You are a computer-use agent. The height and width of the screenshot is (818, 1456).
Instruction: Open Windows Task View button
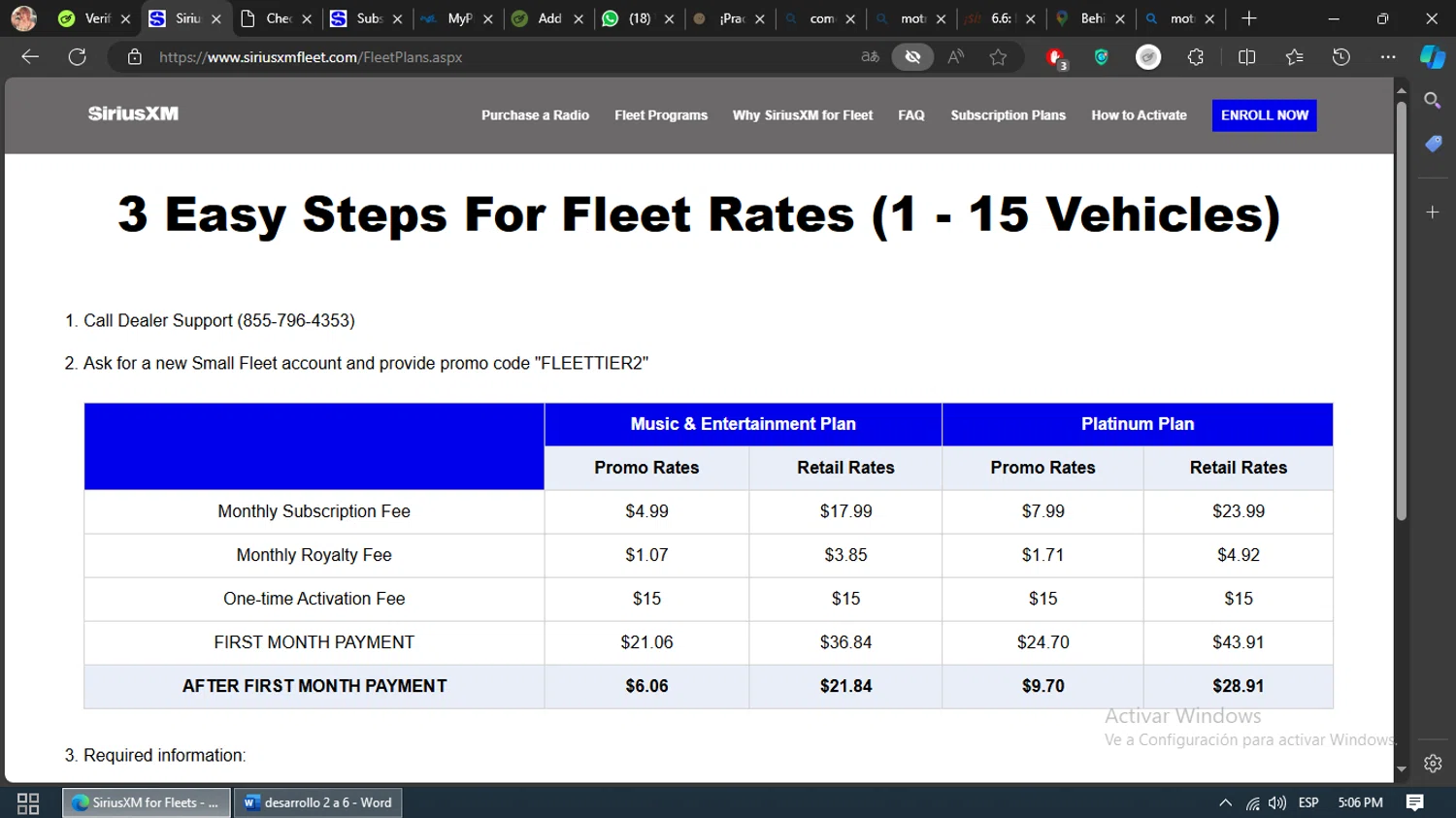(28, 802)
